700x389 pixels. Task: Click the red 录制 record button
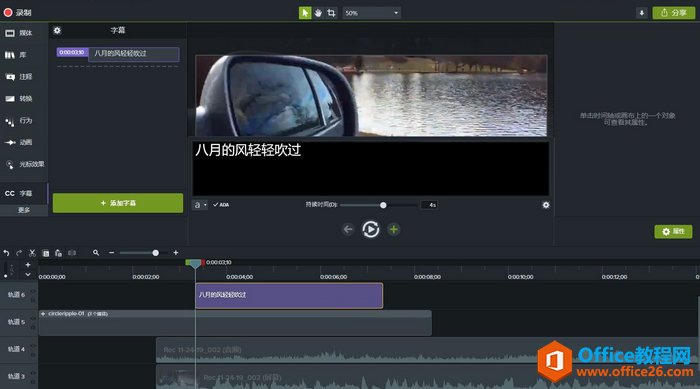17,13
